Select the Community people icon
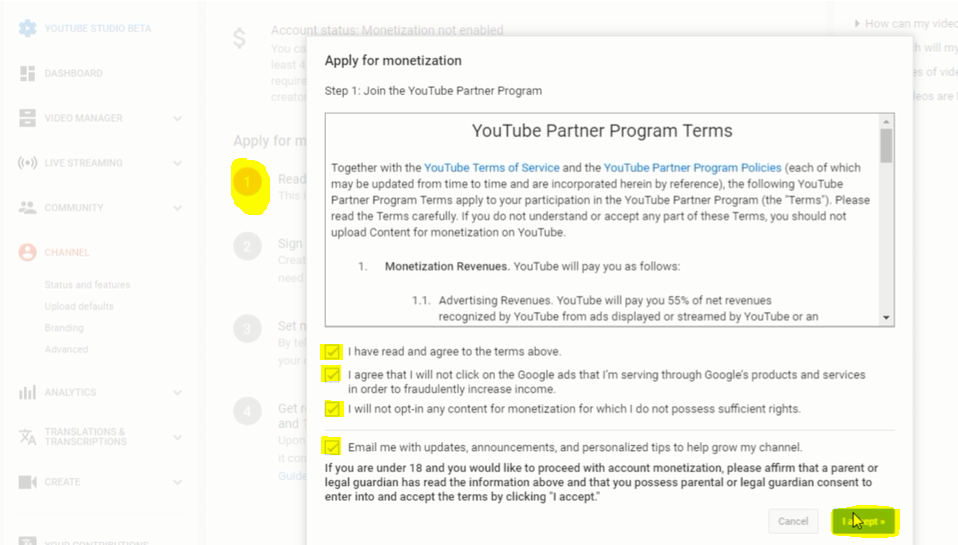Image resolution: width=958 pixels, height=545 pixels. [27, 208]
